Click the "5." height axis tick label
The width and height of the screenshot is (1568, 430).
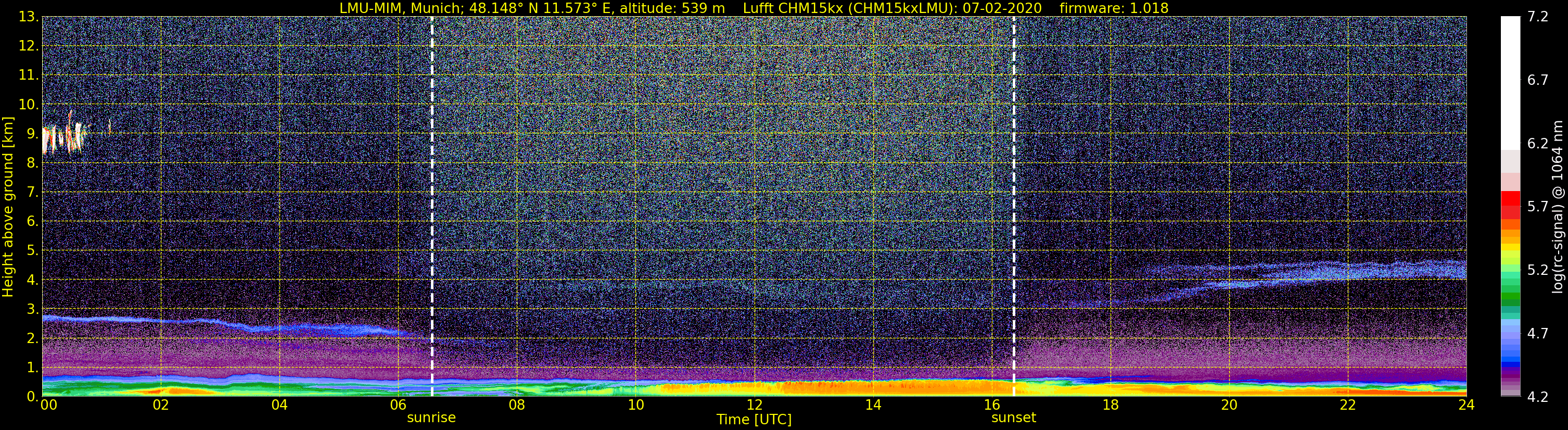point(32,251)
